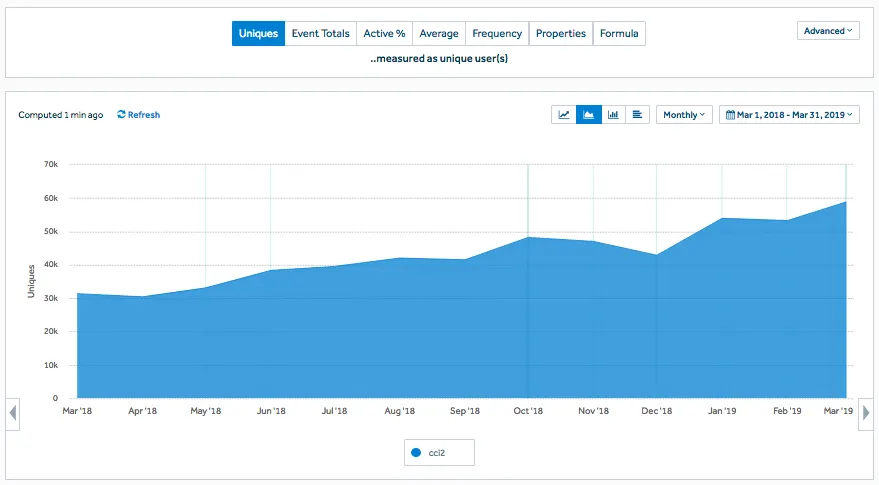Select the area chart view icon
879x485 pixels.
point(589,114)
